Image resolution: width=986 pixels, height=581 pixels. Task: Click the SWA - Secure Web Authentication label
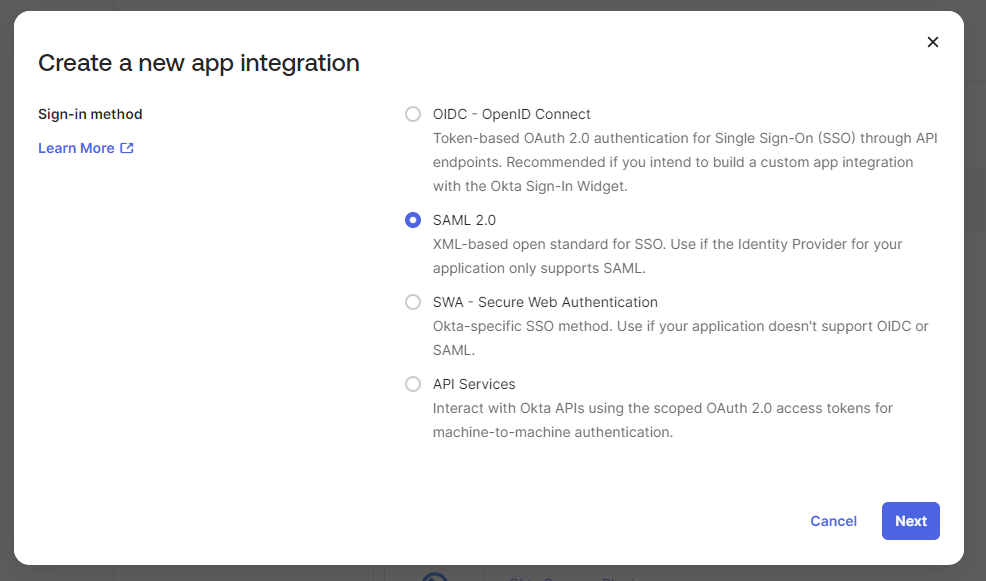point(545,301)
